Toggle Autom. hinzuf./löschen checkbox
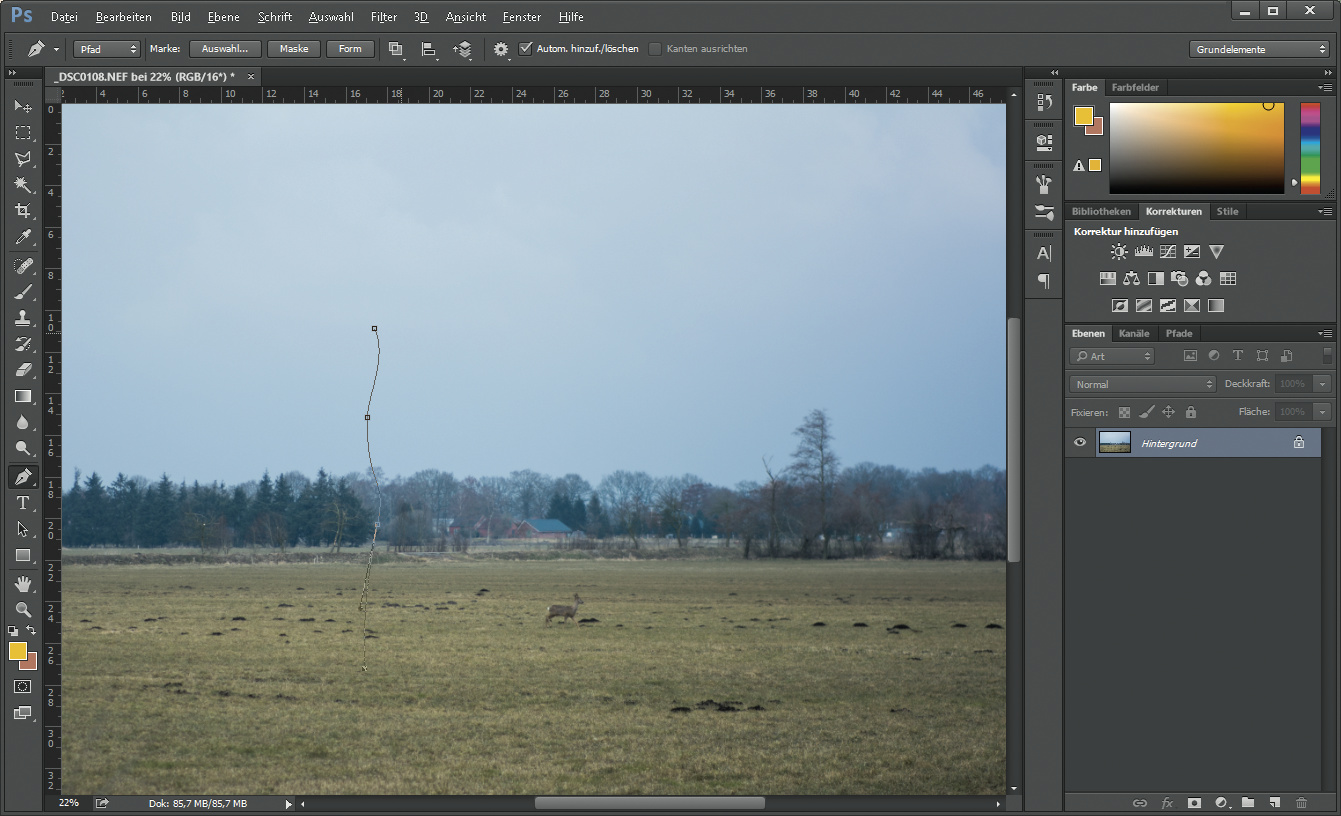This screenshot has height=816, width=1341. pyautogui.click(x=526, y=48)
